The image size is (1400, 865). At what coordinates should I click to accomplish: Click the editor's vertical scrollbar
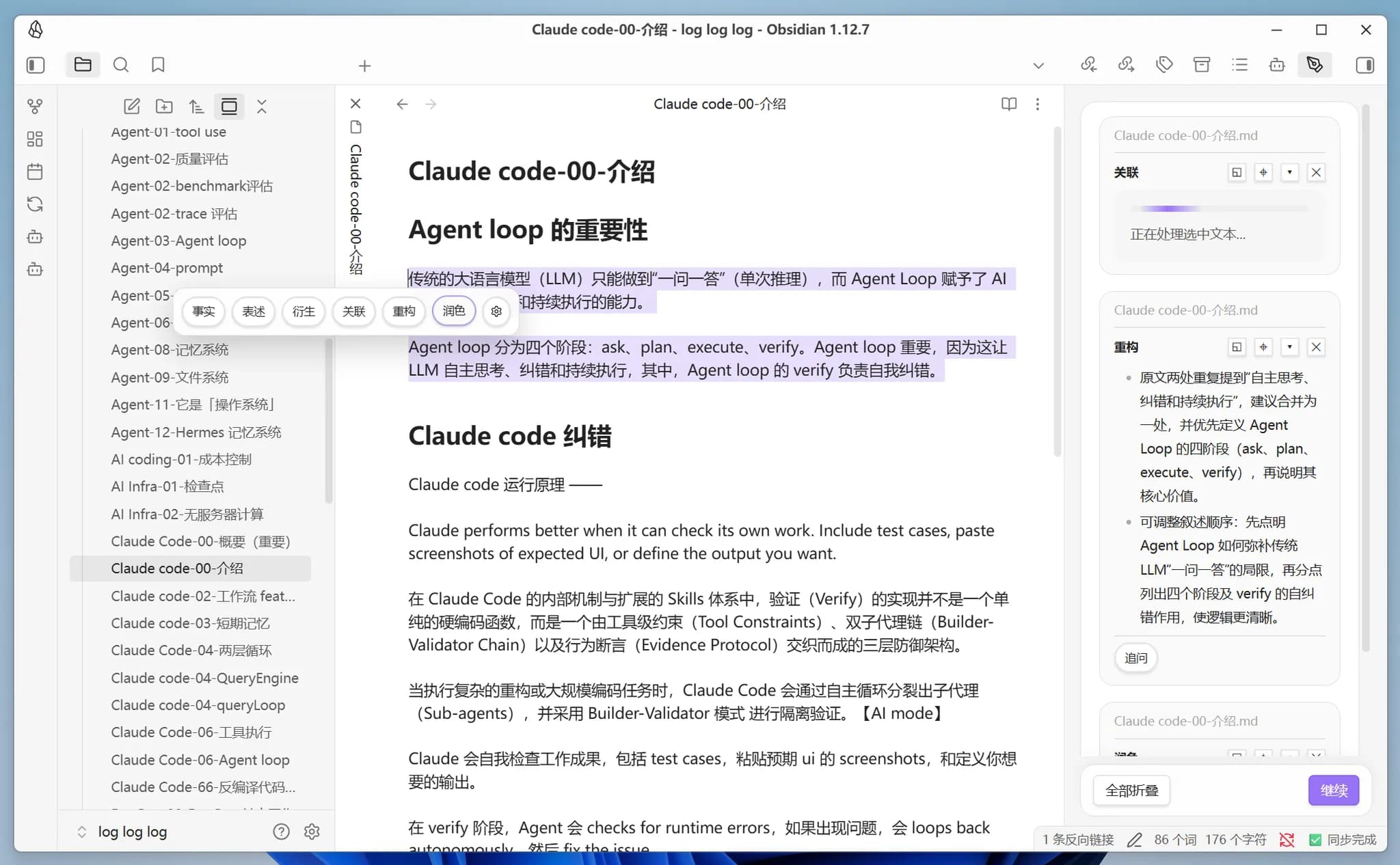[x=1057, y=294]
